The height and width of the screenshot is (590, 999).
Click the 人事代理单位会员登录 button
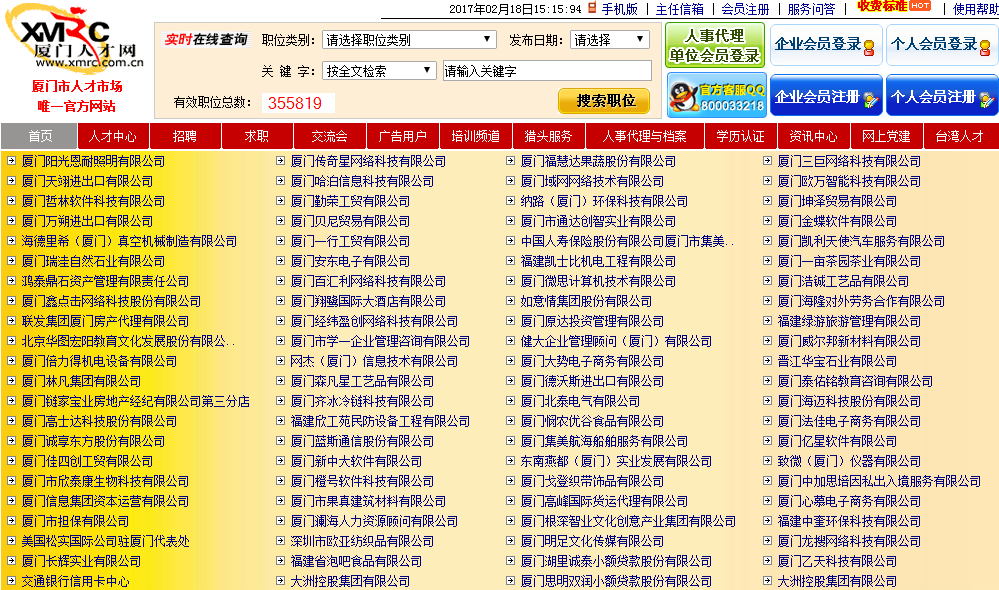715,45
